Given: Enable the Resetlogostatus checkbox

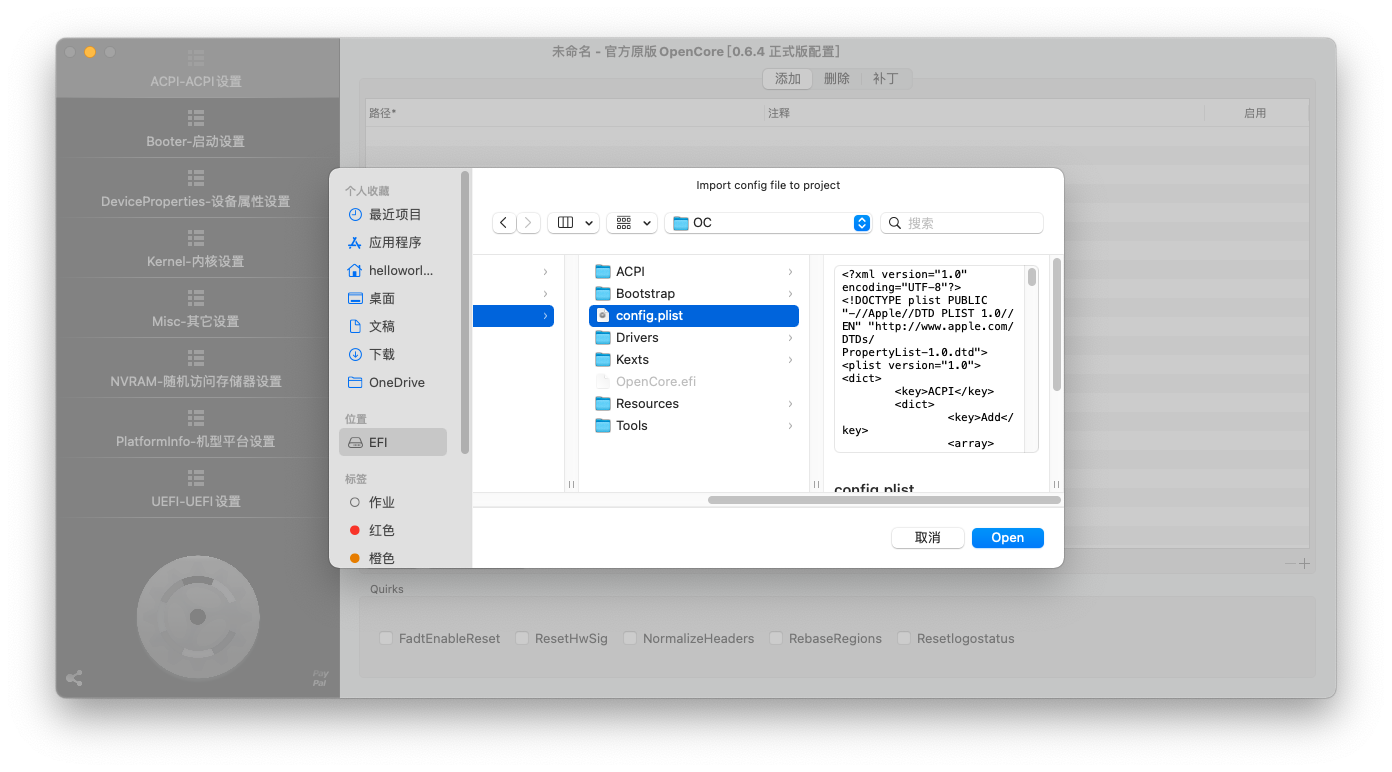Looking at the screenshot, I should tap(904, 638).
